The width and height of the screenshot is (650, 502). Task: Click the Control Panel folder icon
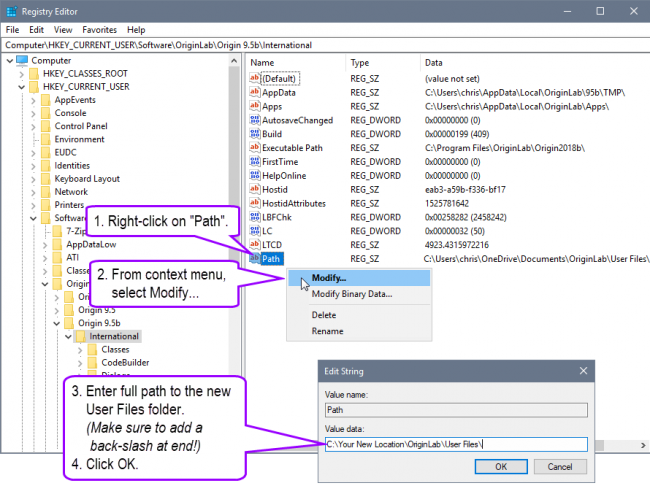[45, 126]
